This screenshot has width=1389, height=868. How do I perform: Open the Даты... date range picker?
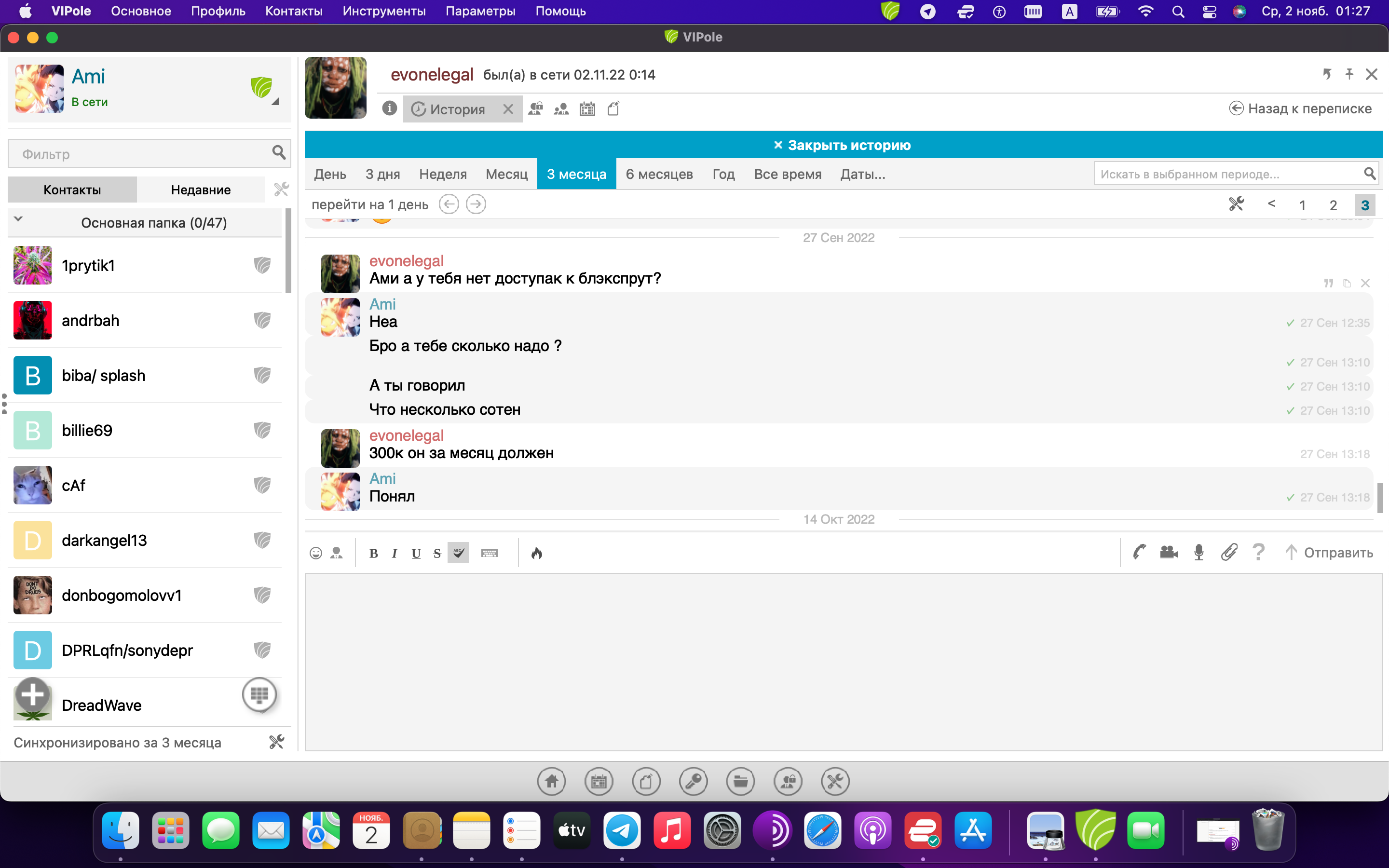coord(863,174)
